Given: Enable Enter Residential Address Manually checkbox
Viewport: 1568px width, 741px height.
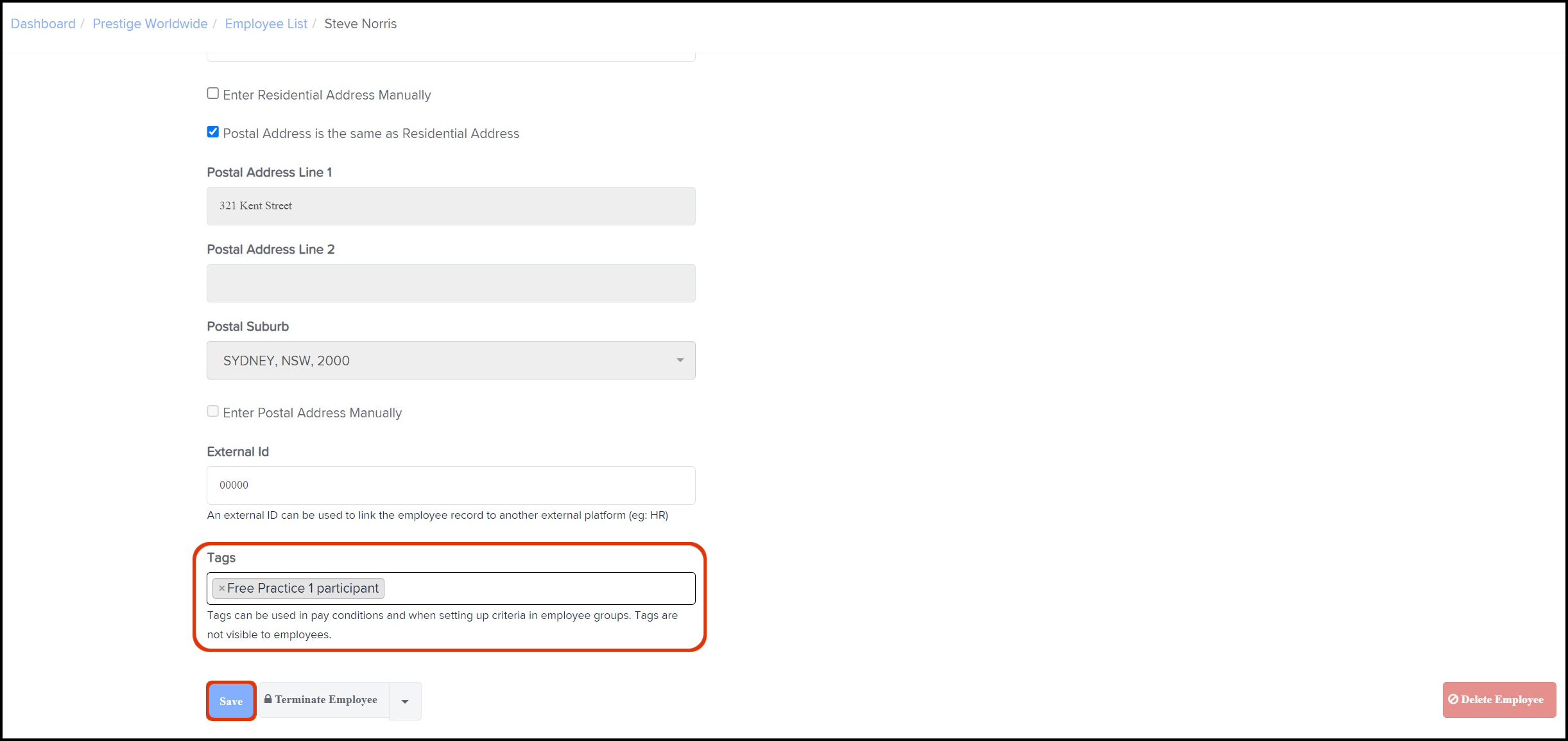Looking at the screenshot, I should [213, 94].
